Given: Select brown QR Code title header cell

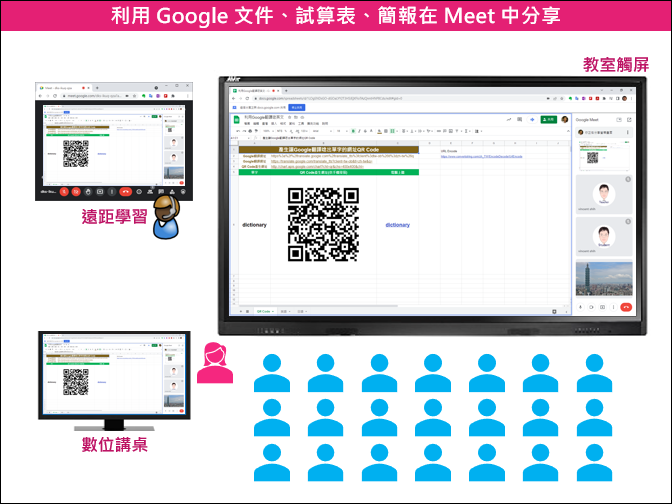Looking at the screenshot, I should [x=329, y=150].
